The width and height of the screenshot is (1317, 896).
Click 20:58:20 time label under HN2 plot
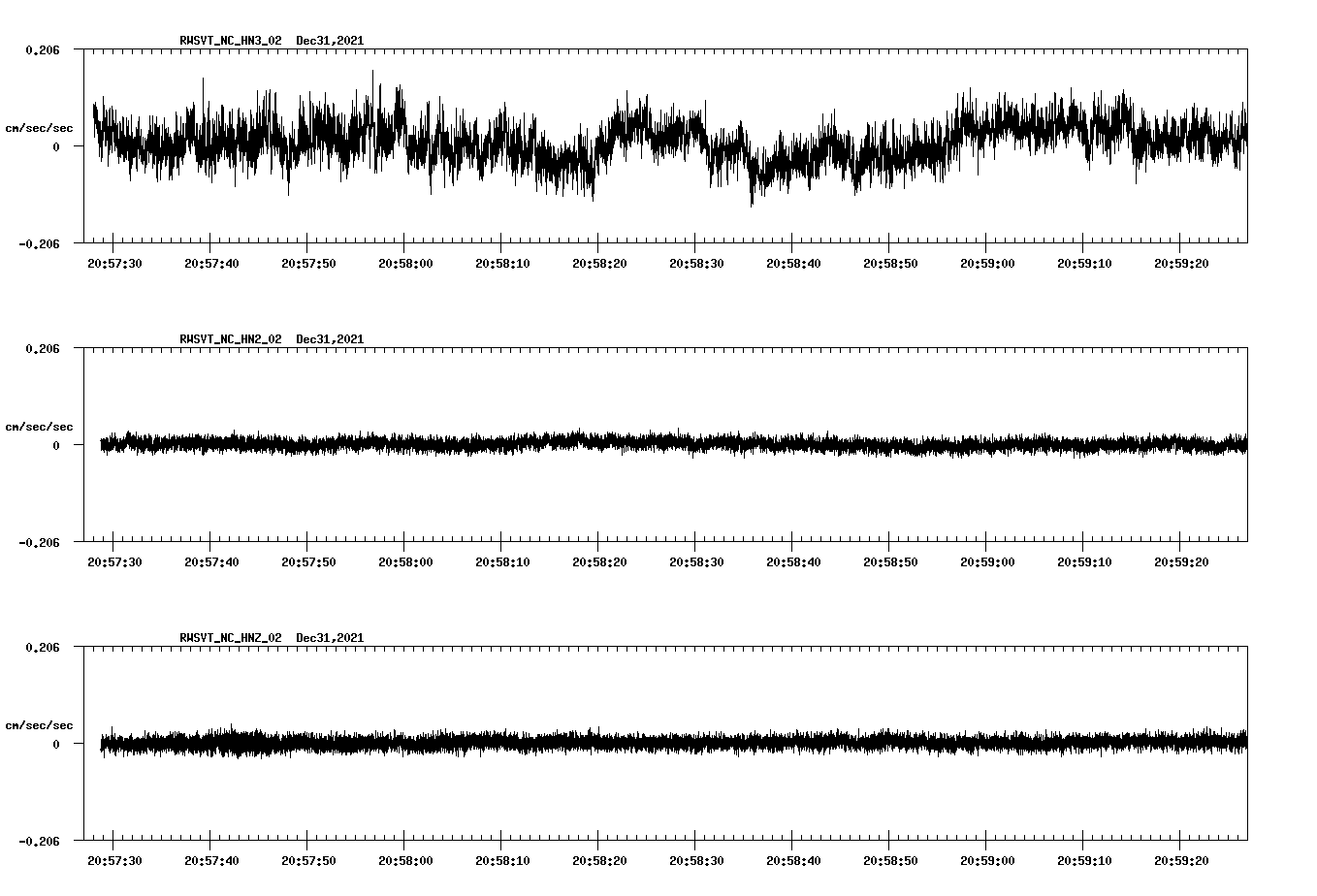[600, 561]
